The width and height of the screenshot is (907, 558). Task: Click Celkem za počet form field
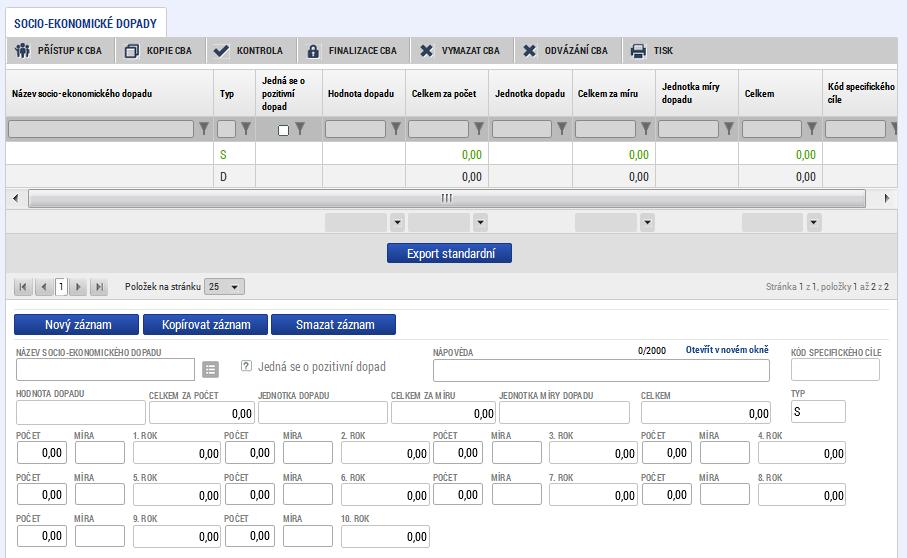202,413
